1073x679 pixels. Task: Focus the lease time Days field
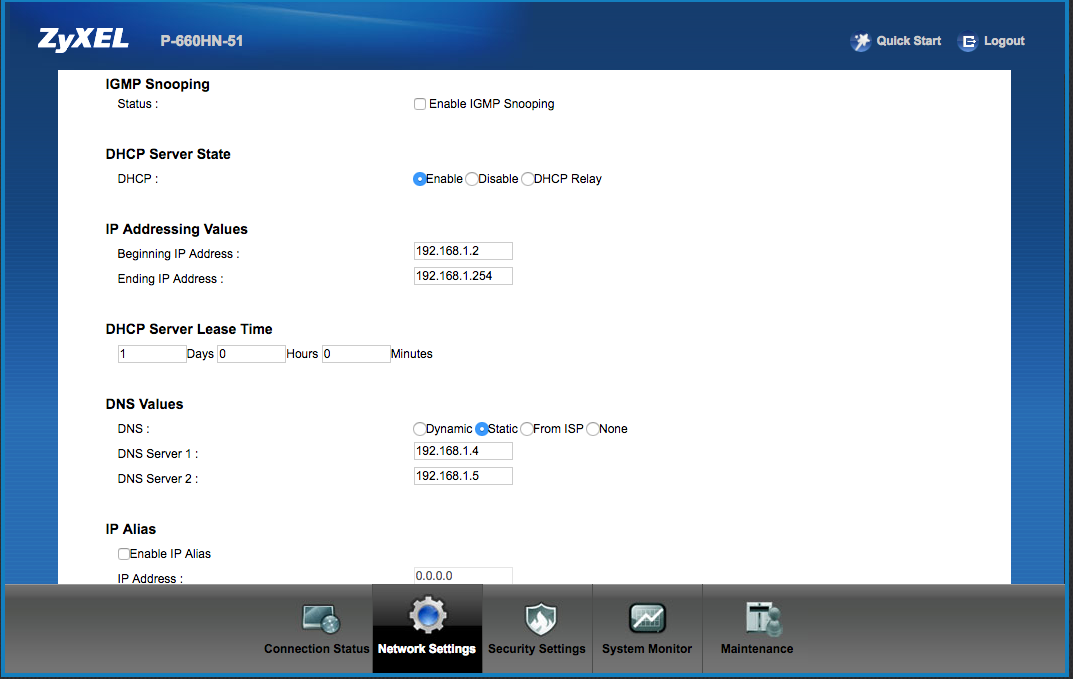point(152,354)
